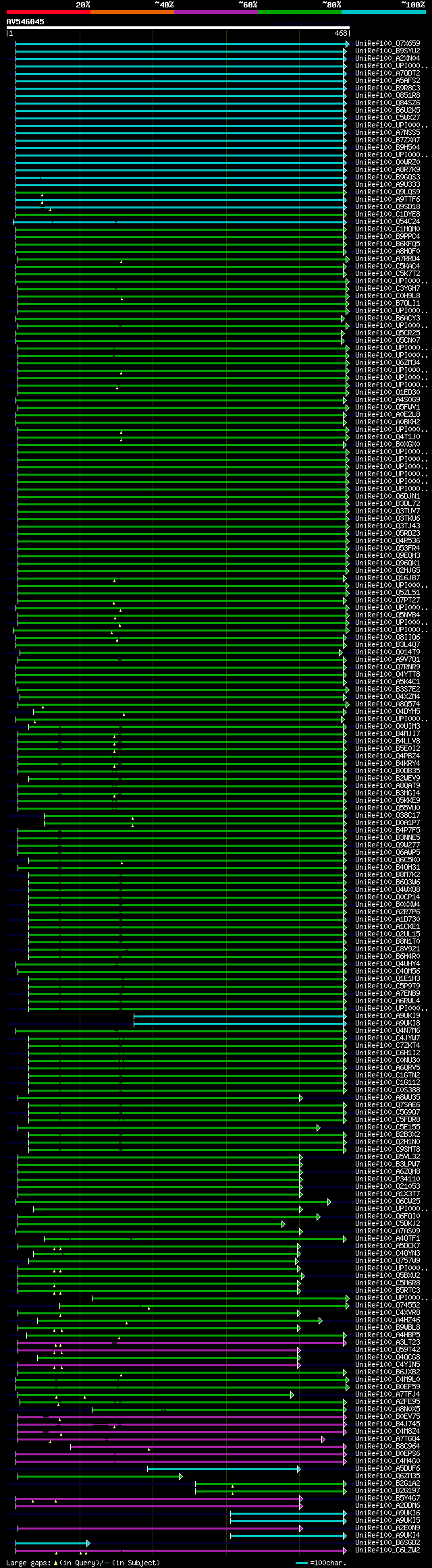This screenshot has height=1568, width=432.
Task: Select label UniRef100_B6ACY3
Action: click(387, 318)
